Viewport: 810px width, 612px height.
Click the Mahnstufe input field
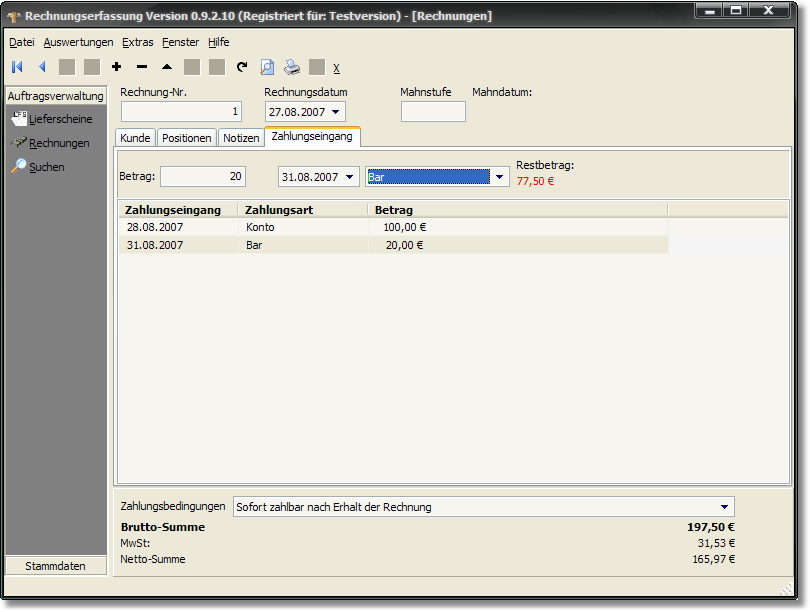coord(433,112)
